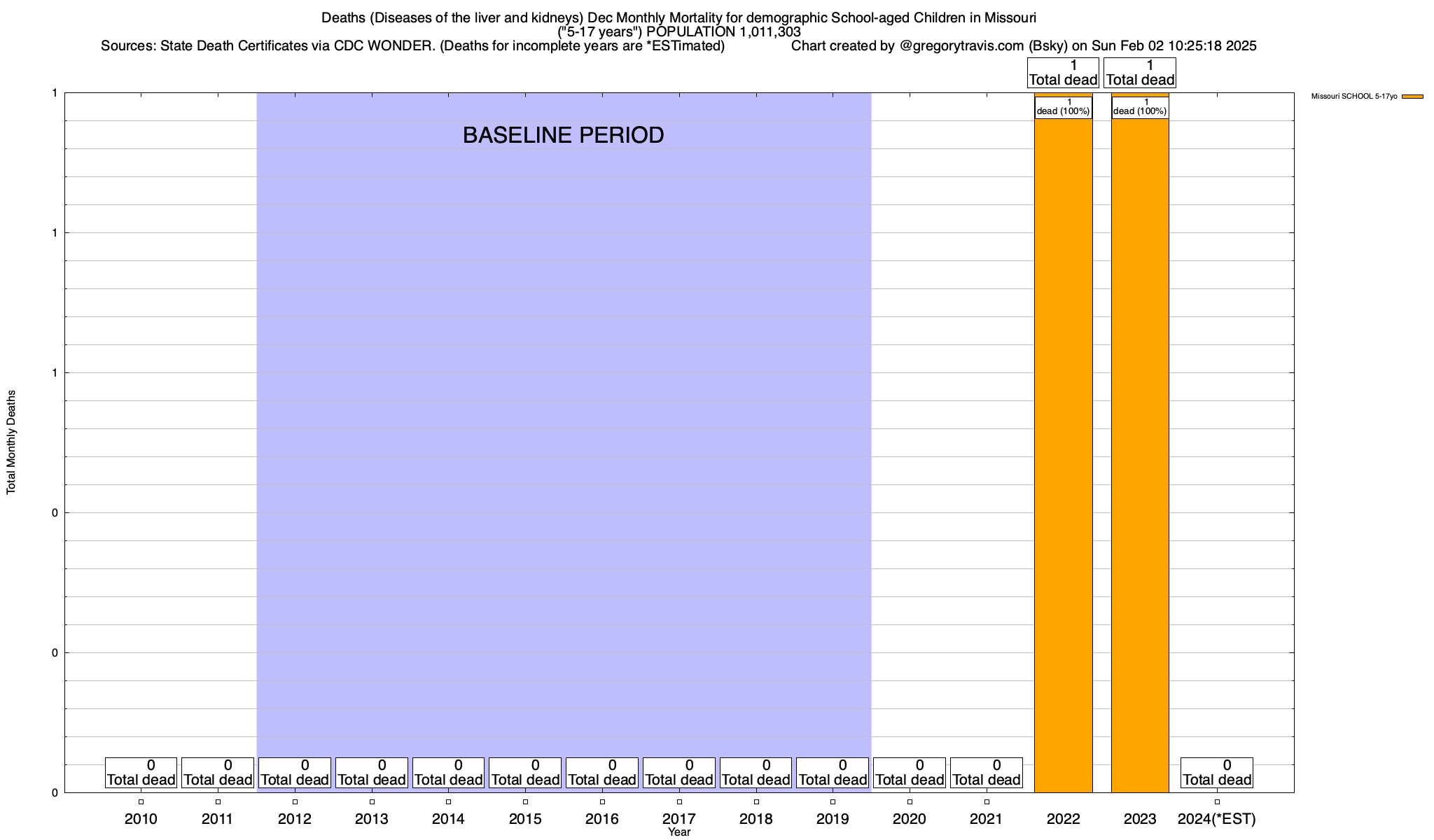Screen dimensions: 1434x840
Task: Click the 2020 axis tick marker
Action: [910, 802]
